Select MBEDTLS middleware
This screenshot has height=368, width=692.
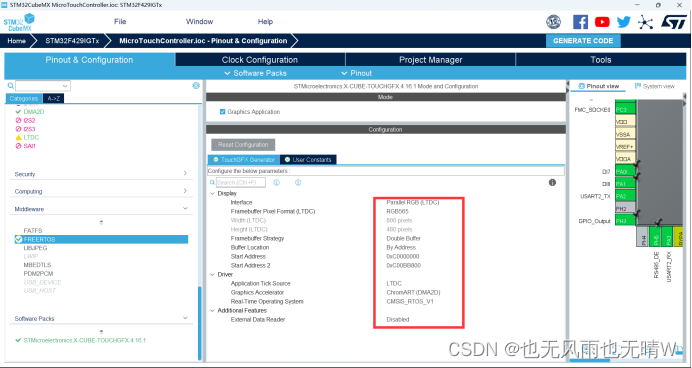point(38,265)
